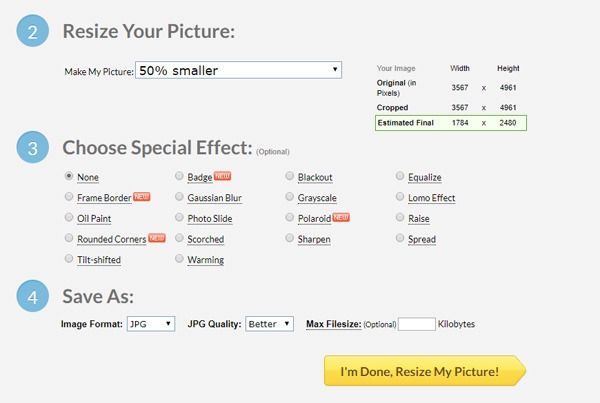
Task: Select the None effect radio button
Action: coord(69,176)
